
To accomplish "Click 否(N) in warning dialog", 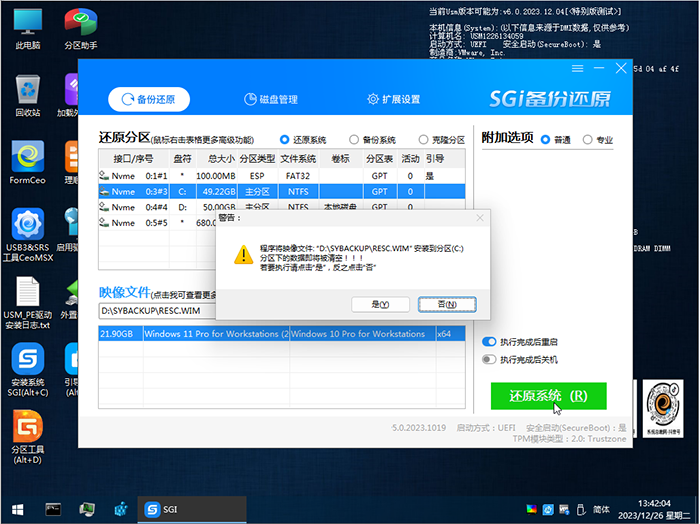I will 447,304.
